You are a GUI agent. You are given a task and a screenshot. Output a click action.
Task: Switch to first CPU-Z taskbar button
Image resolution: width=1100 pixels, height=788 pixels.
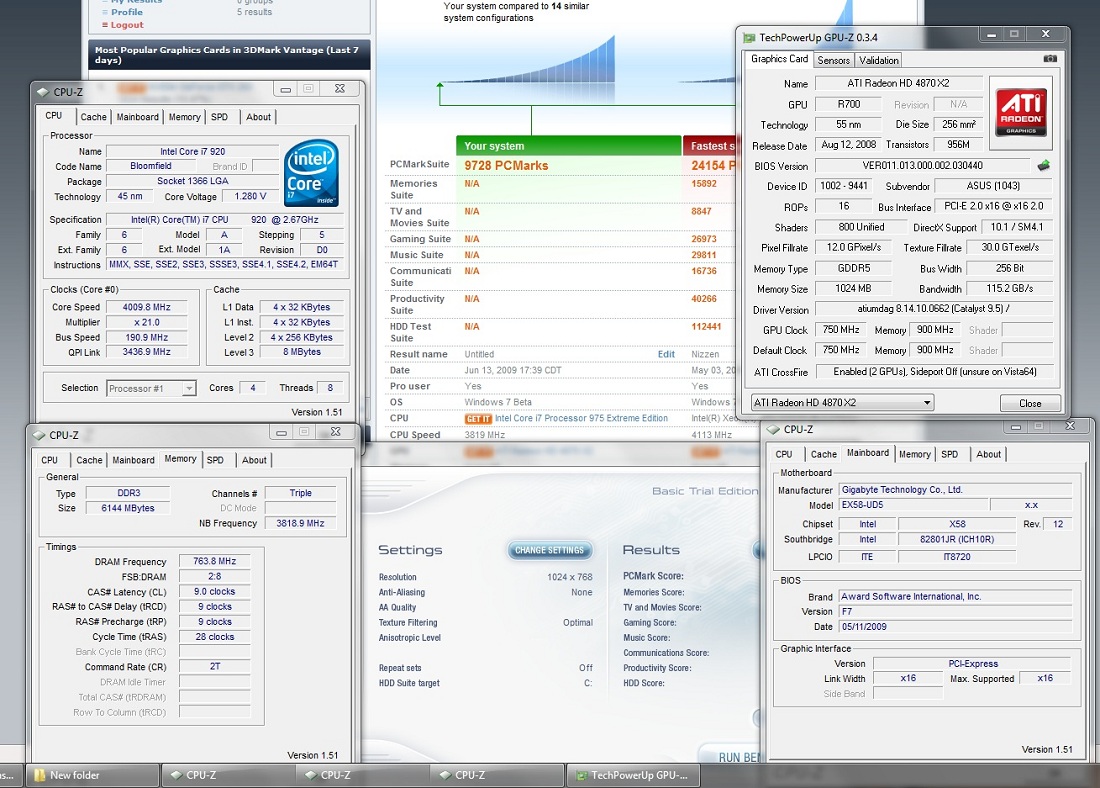(x=227, y=775)
